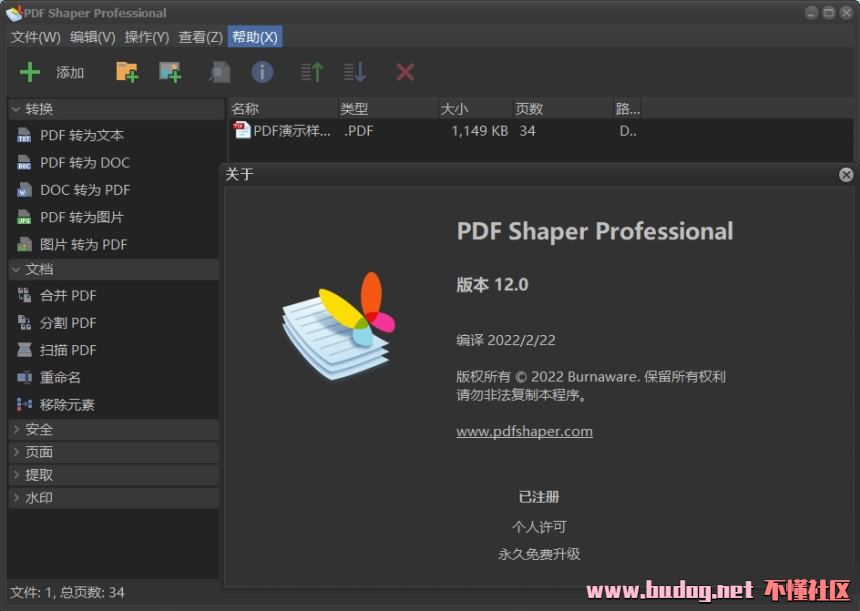
Task: Click the 文件: 1, 总页数: 34 status text
Action: tap(67, 592)
